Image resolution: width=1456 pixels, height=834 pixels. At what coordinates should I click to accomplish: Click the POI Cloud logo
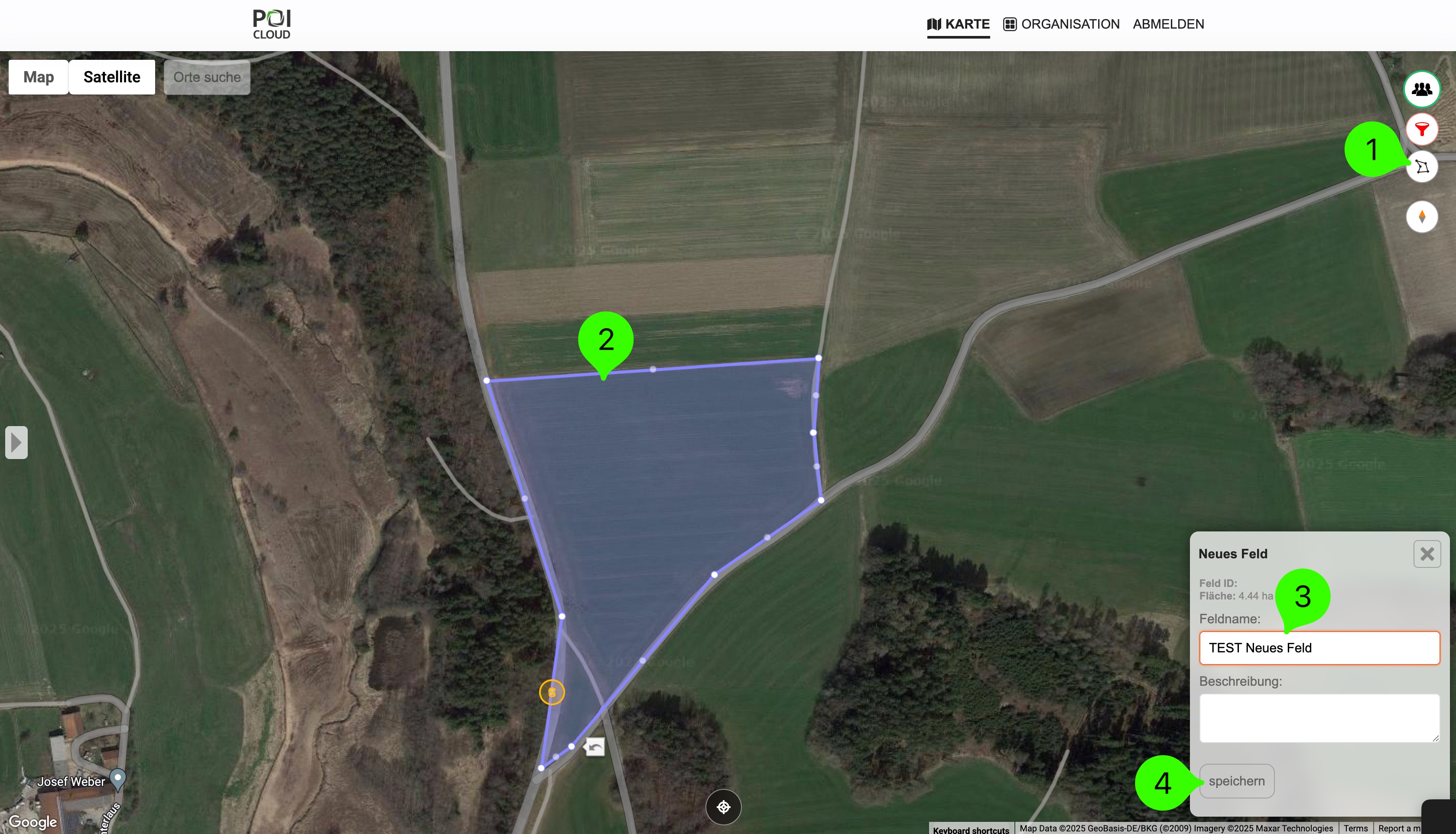point(272,24)
